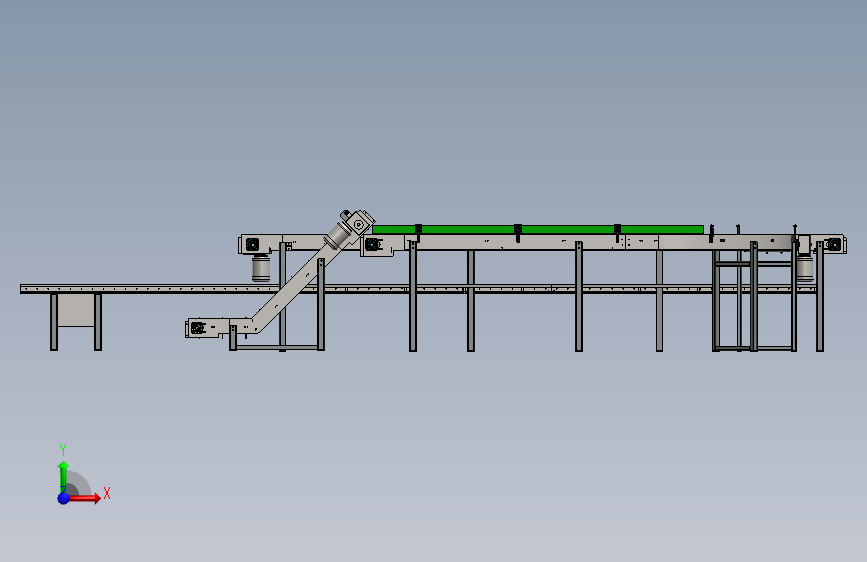The width and height of the screenshot is (867, 562).
Task: Click the red X axis arrow of the triad
Action: coord(84,498)
